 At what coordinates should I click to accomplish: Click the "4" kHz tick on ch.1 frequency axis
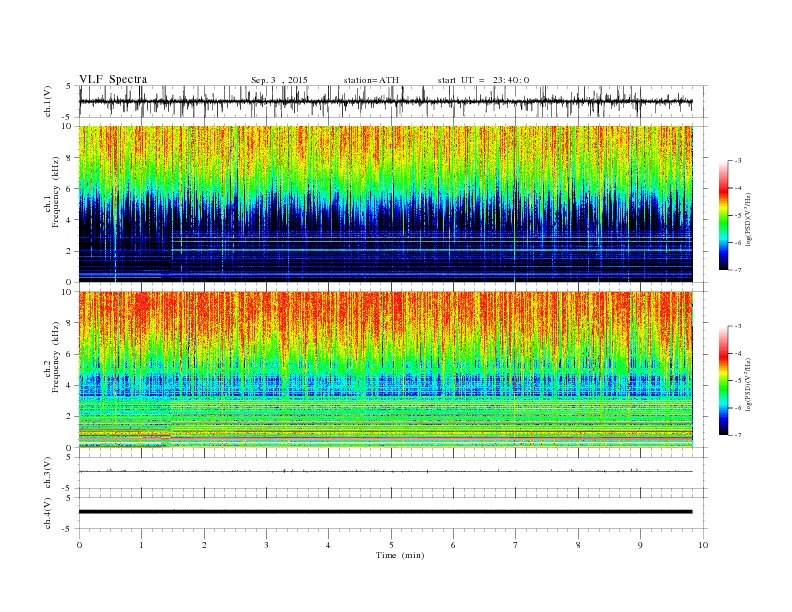pyautogui.click(x=69, y=220)
